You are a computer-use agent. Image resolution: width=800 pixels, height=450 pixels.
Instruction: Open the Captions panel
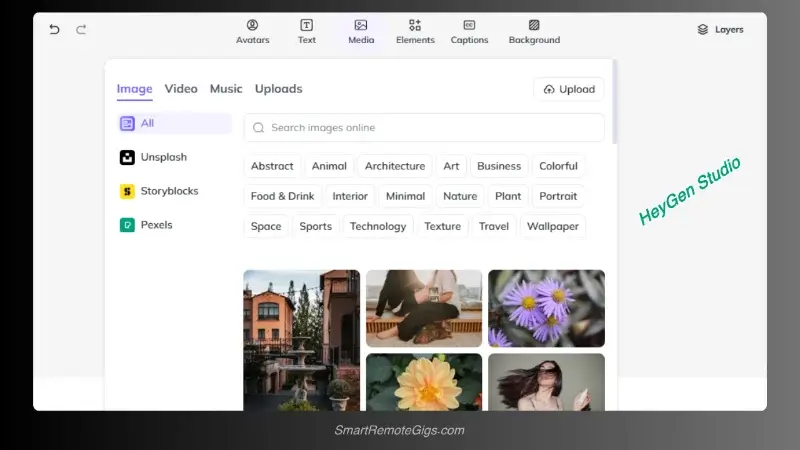pos(469,32)
